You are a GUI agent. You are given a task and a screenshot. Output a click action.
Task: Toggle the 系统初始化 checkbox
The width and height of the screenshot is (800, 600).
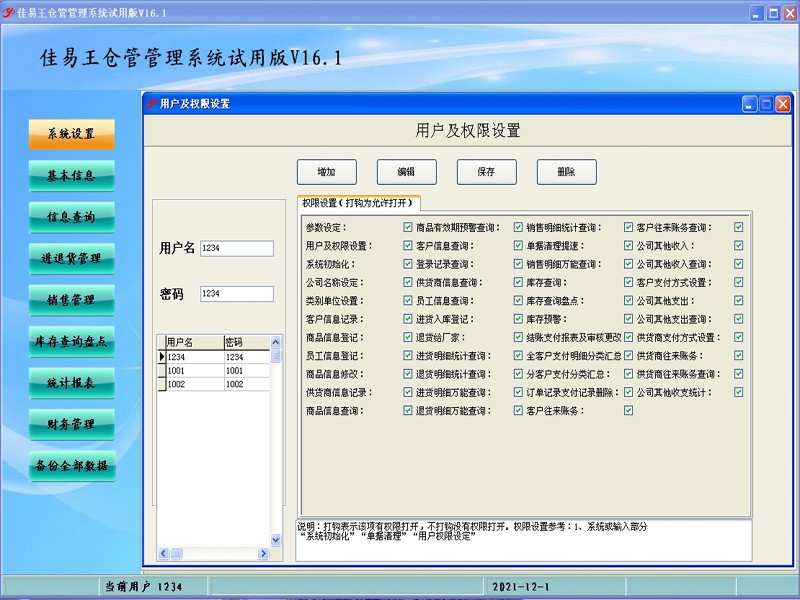408,264
